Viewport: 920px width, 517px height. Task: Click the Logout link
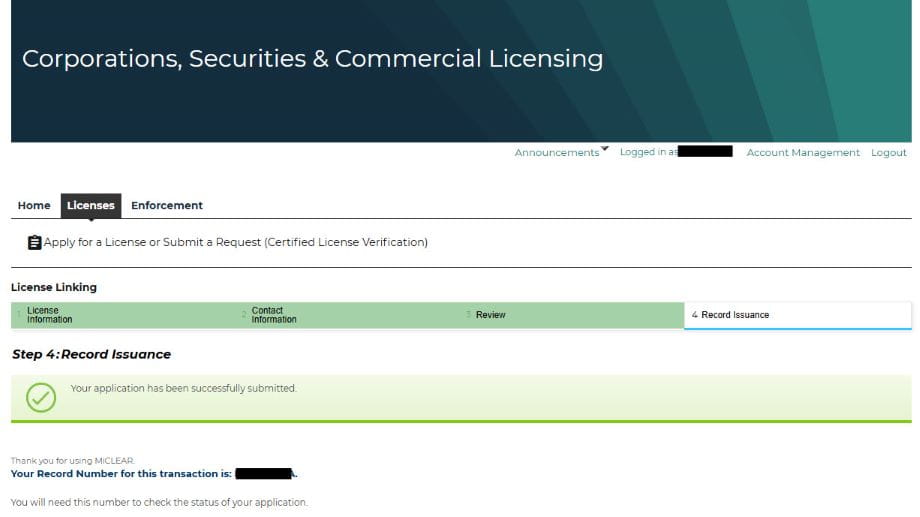[x=888, y=153]
